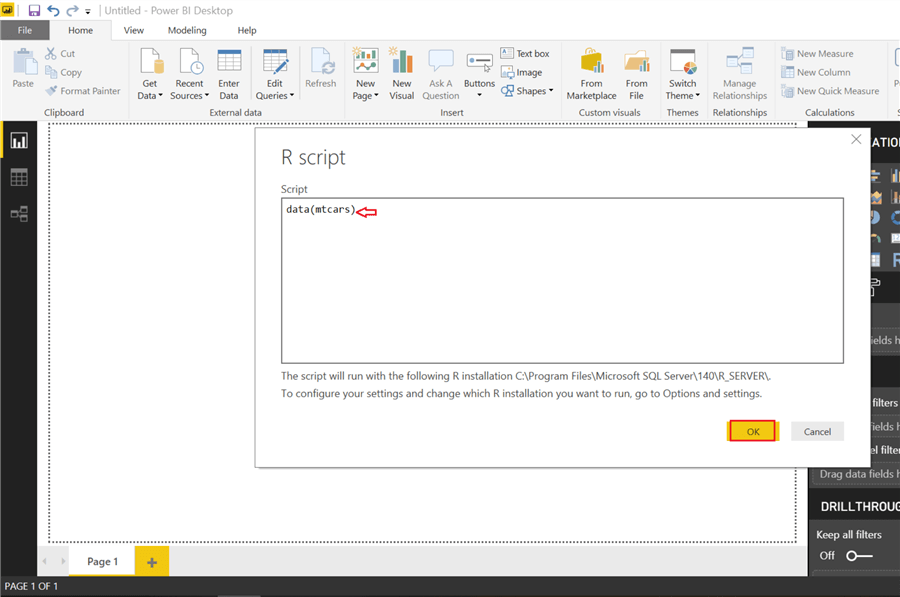Toggle the Keep all filters switch
900x597 pixels.
tap(859, 556)
